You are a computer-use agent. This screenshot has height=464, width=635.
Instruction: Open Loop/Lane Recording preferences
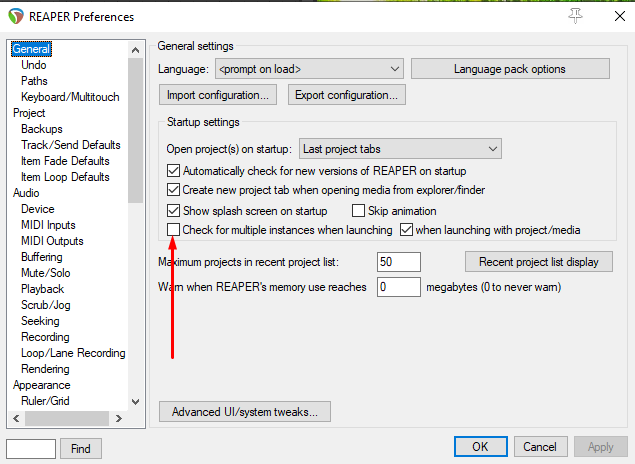(x=73, y=353)
